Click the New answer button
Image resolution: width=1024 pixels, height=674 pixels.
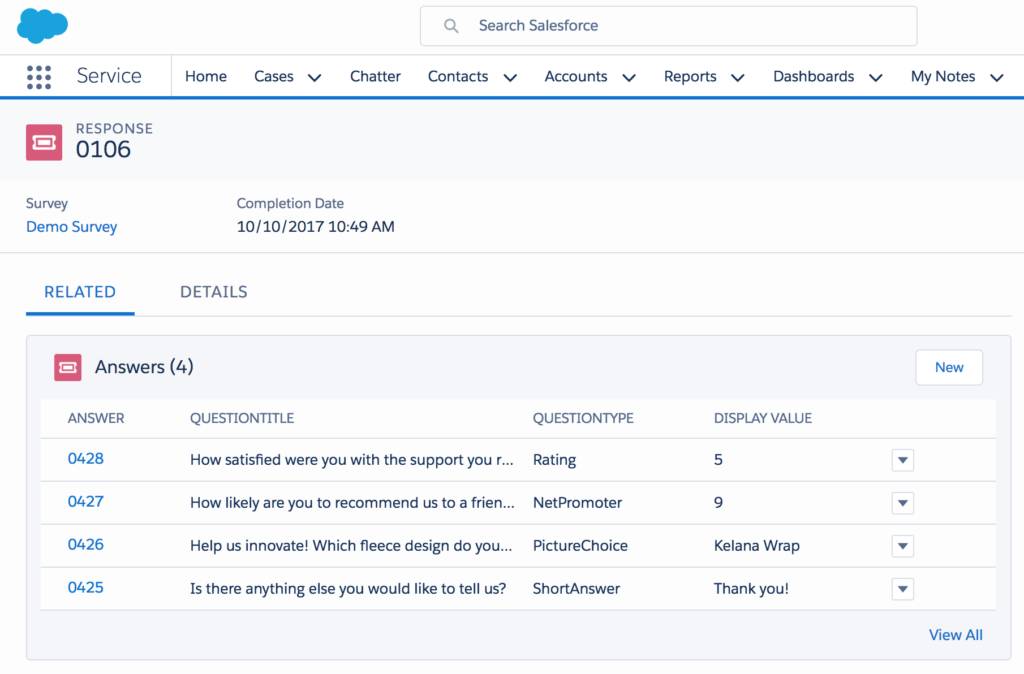click(x=949, y=367)
